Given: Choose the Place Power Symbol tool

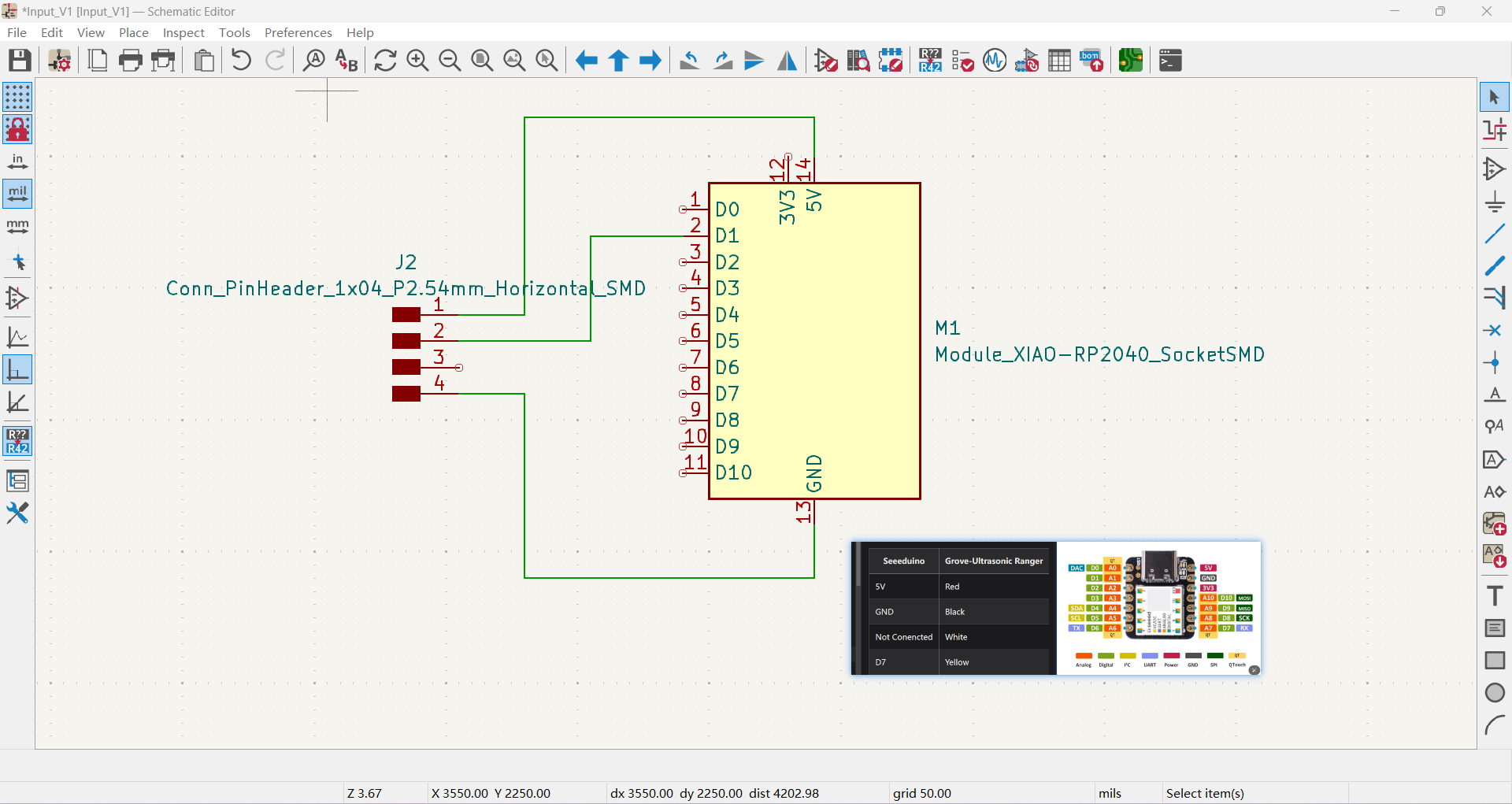Looking at the screenshot, I should pyautogui.click(x=1494, y=202).
